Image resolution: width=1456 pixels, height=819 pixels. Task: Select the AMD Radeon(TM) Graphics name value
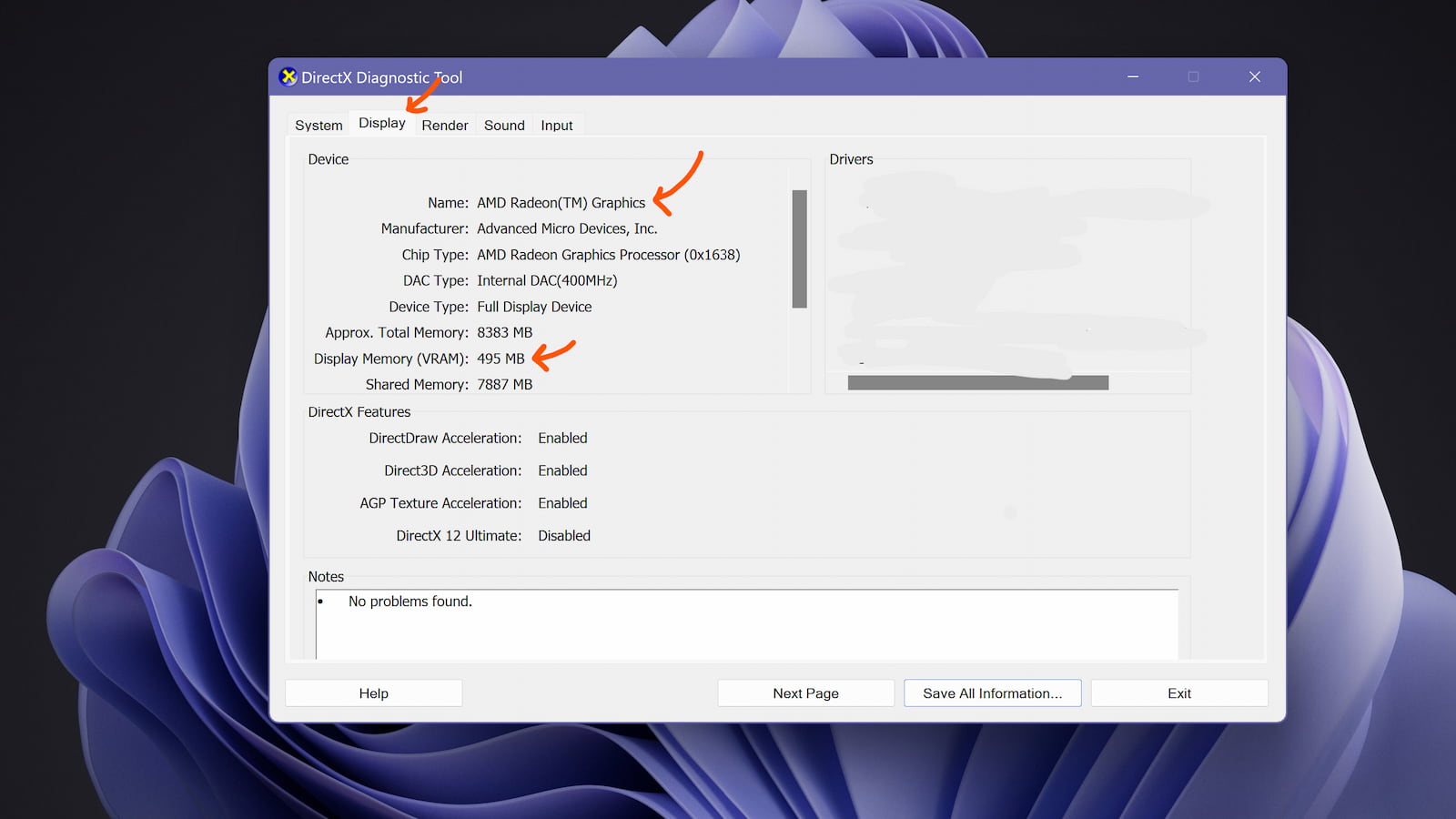coord(561,203)
